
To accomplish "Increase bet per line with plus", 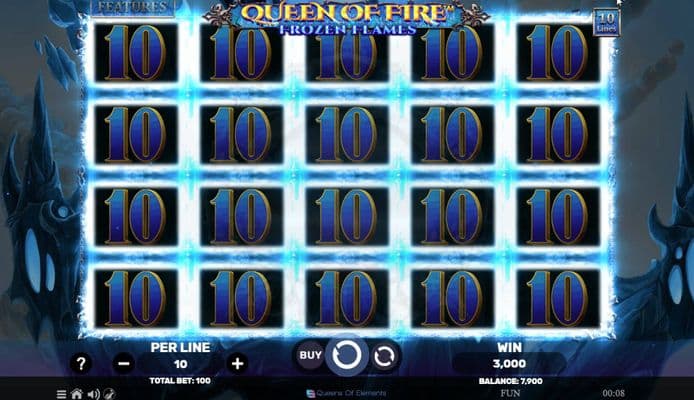I will 237,364.
